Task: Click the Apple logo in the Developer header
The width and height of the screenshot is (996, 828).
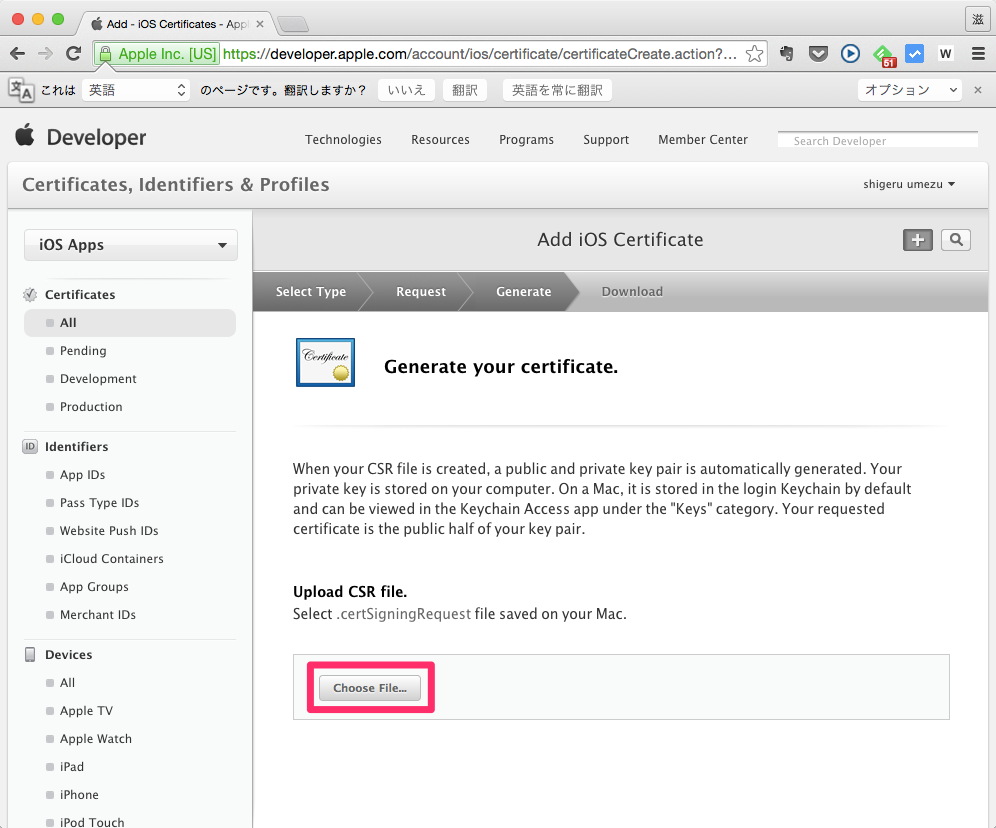Action: point(25,135)
